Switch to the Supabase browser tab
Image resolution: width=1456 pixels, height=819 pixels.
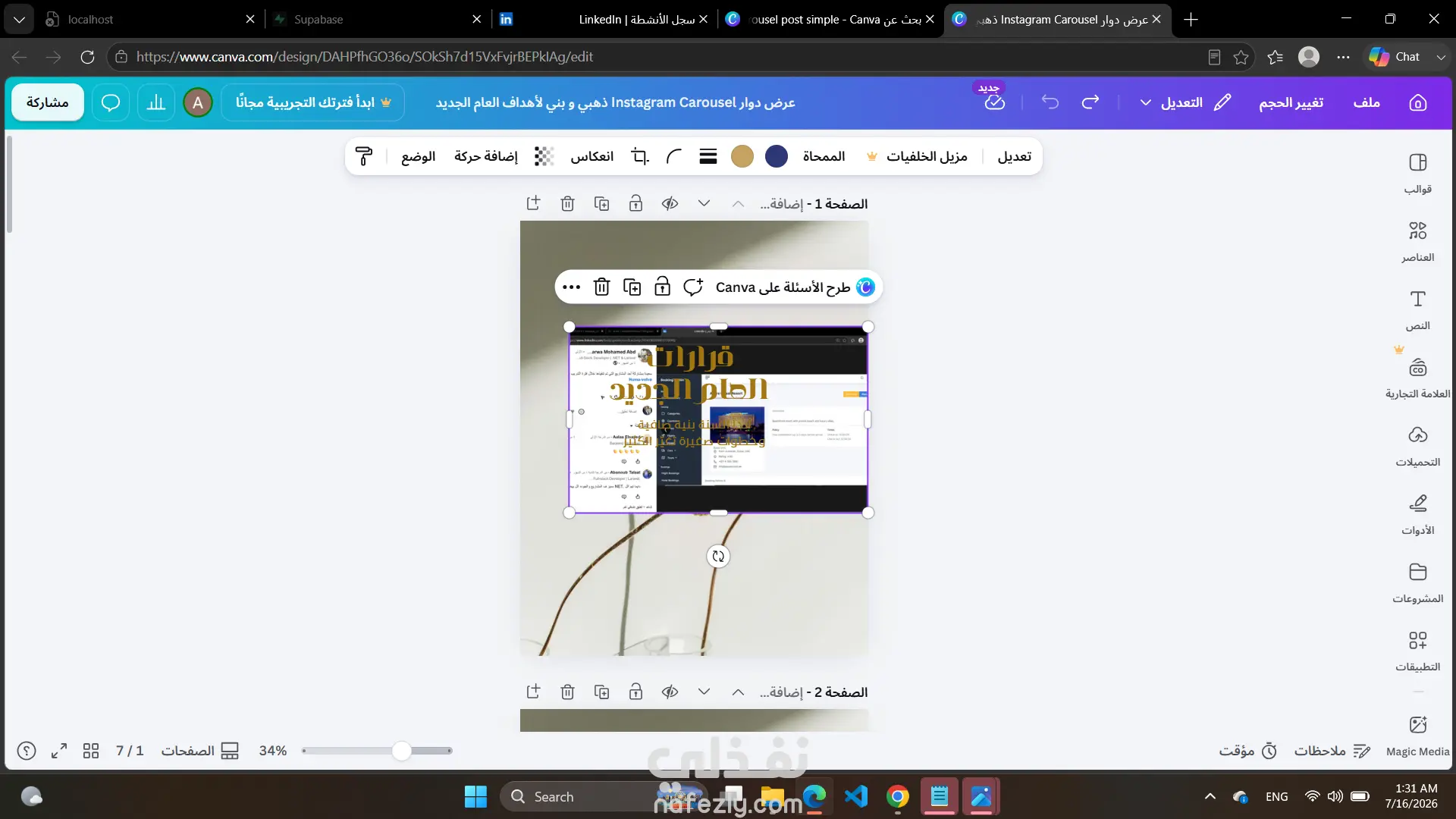377,19
